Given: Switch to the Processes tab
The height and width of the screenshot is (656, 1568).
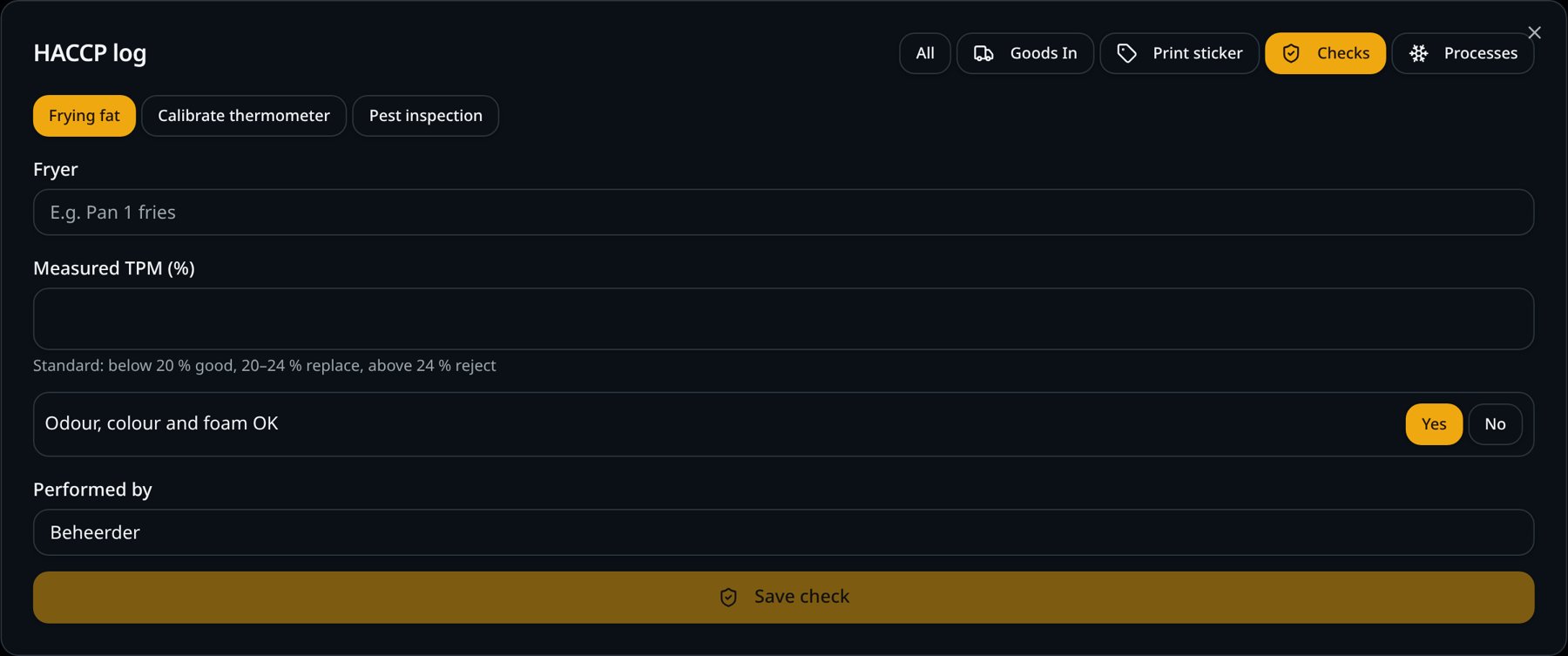Looking at the screenshot, I should tap(1463, 53).
